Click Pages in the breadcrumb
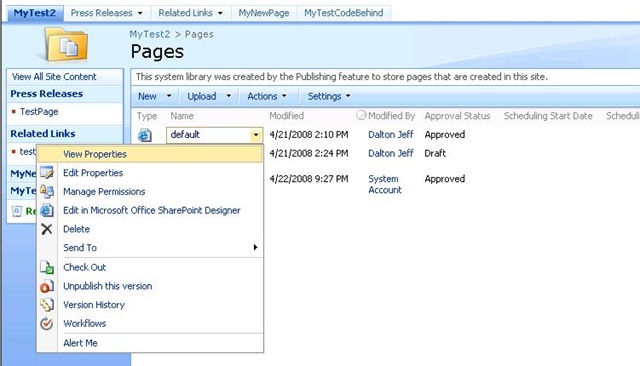Viewport: 640px width, 366px height. pos(199,34)
